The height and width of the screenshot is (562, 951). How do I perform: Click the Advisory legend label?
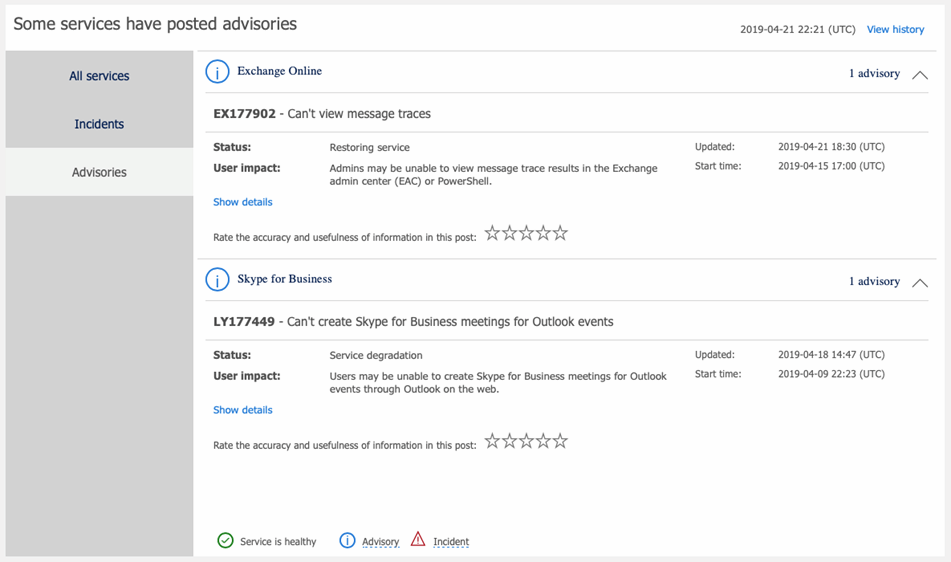point(380,541)
